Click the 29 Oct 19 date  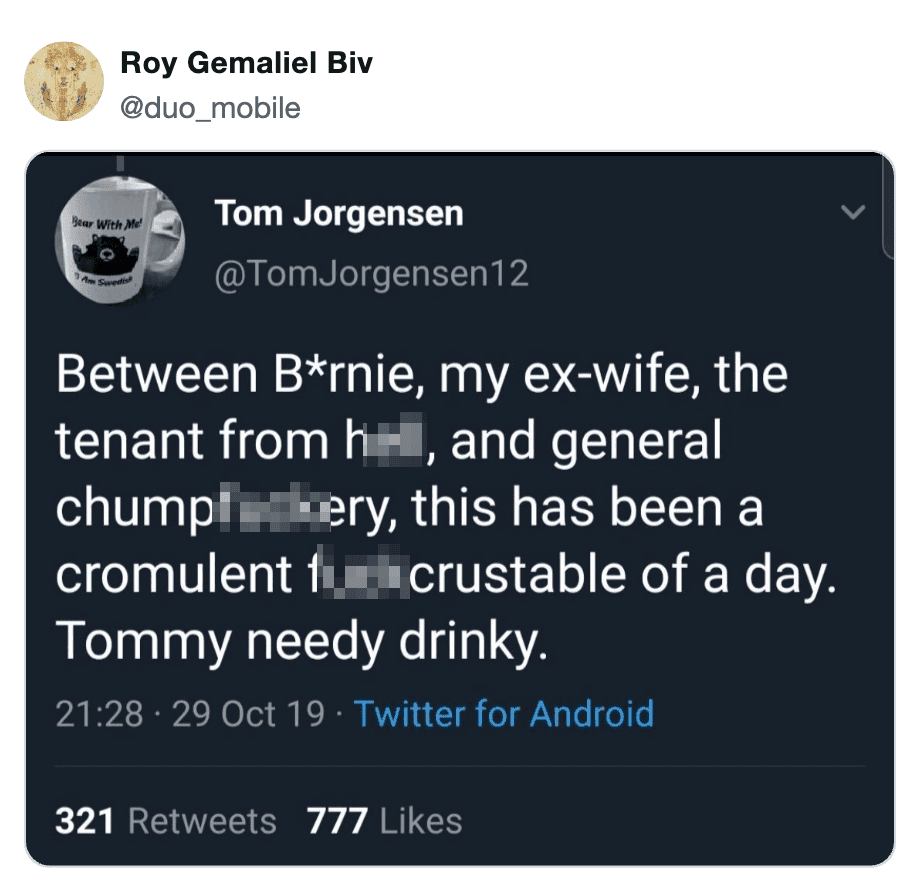pos(249,714)
